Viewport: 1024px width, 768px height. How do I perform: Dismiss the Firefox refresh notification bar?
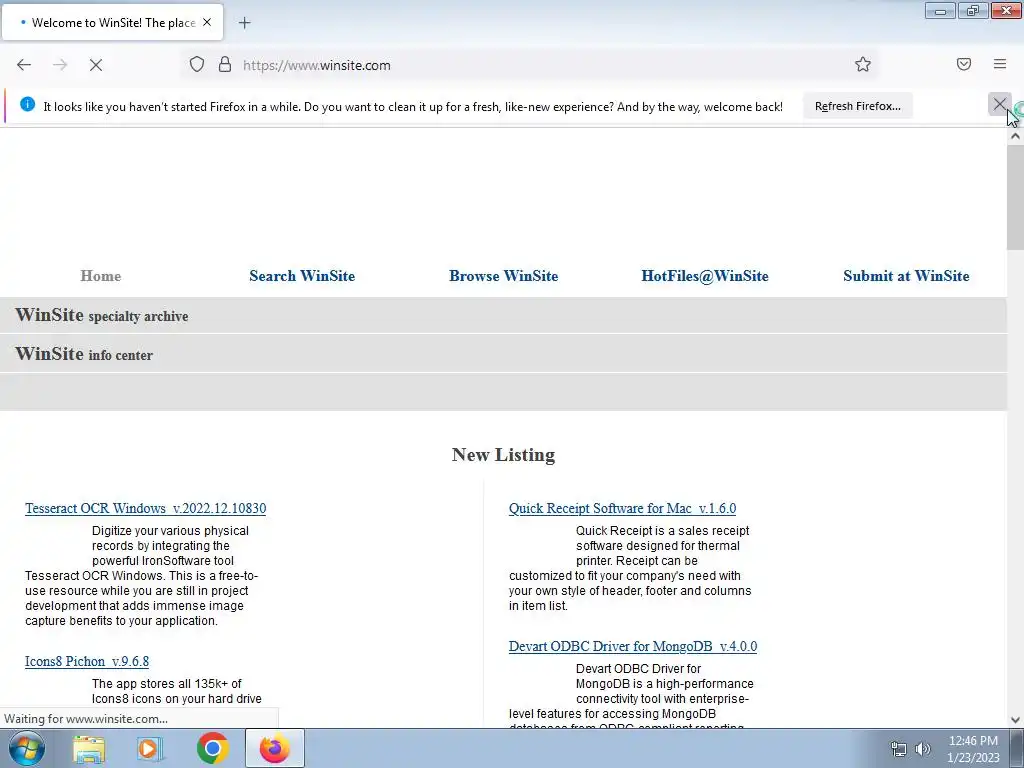point(999,104)
